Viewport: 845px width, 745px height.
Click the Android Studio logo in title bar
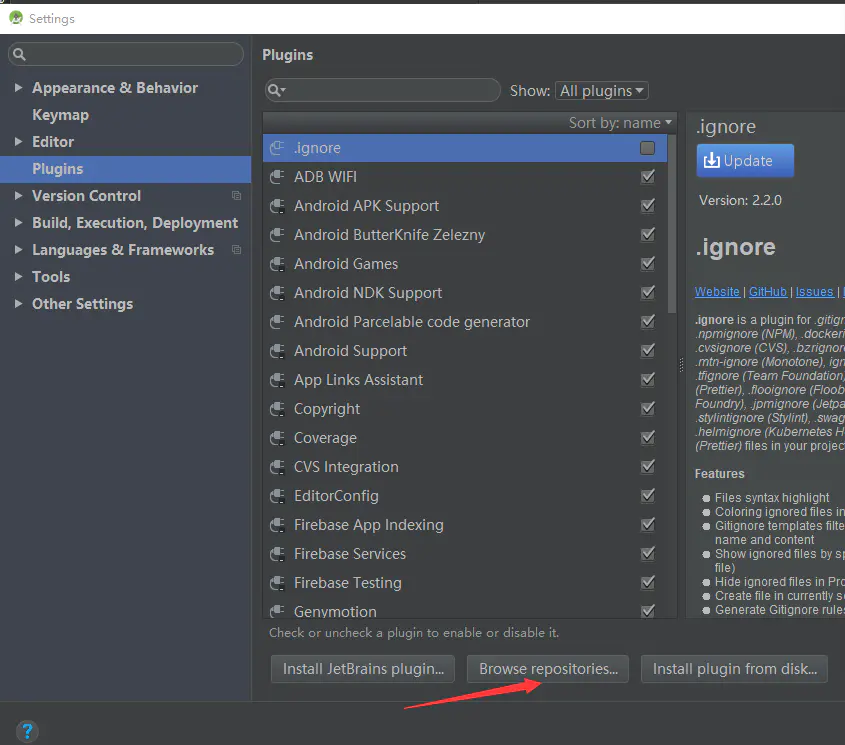16,18
